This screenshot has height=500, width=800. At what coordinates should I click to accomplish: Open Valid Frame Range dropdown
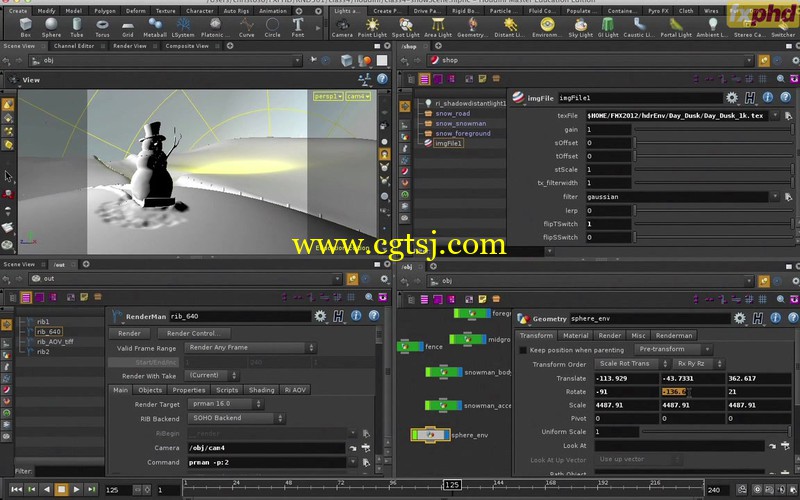tap(251, 347)
